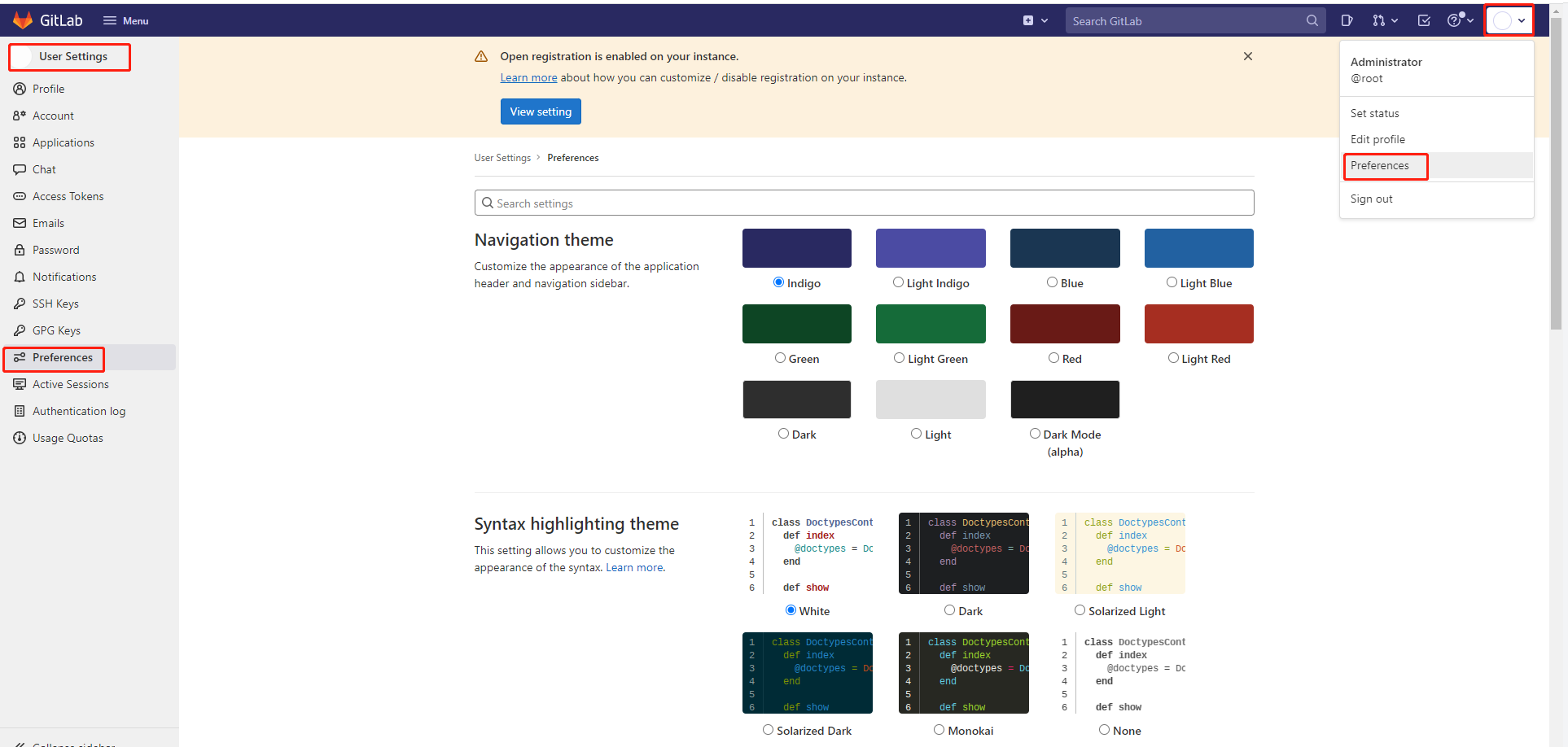Choose Monokai syntax highlighting radio

[x=939, y=730]
